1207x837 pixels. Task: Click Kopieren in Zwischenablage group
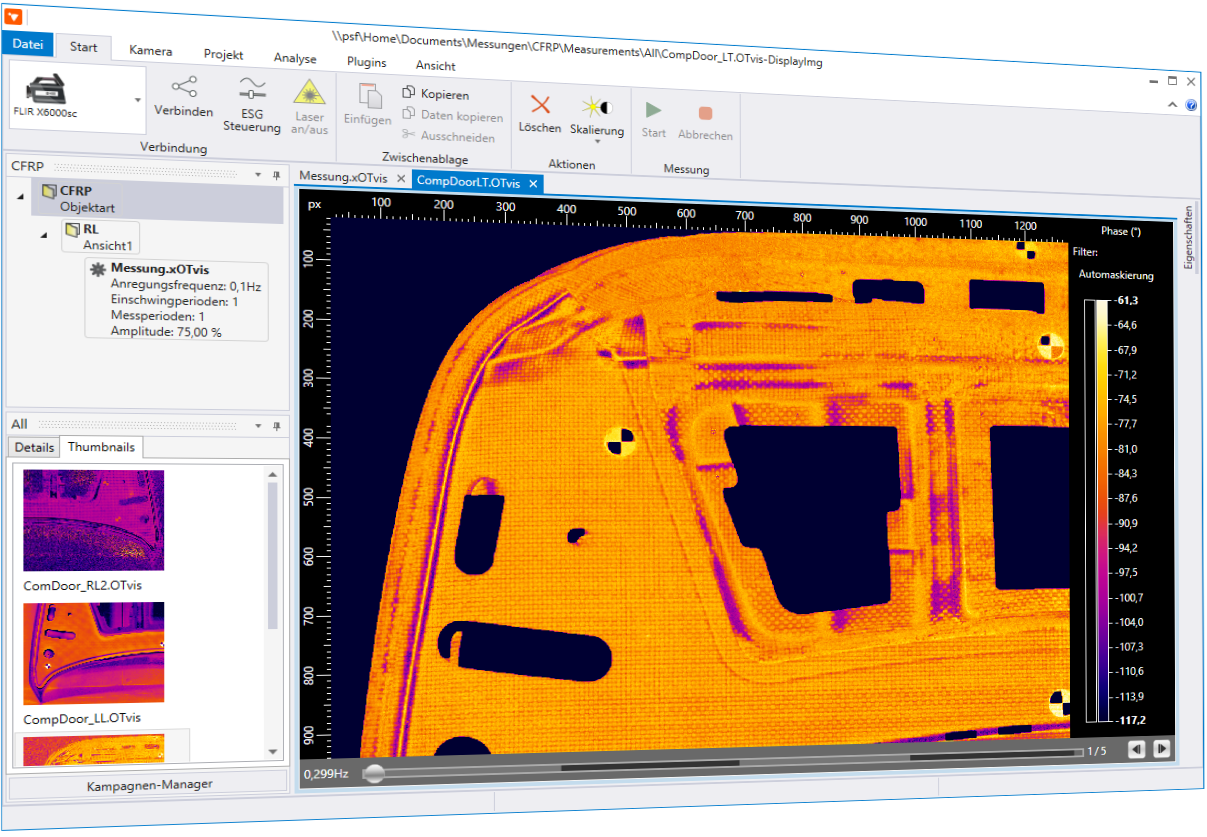pos(436,94)
